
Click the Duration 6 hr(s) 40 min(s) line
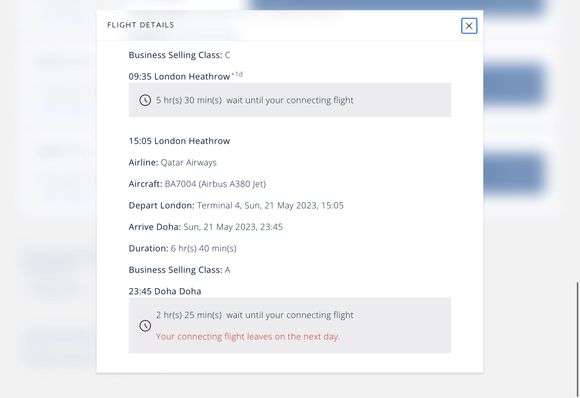(x=182, y=248)
